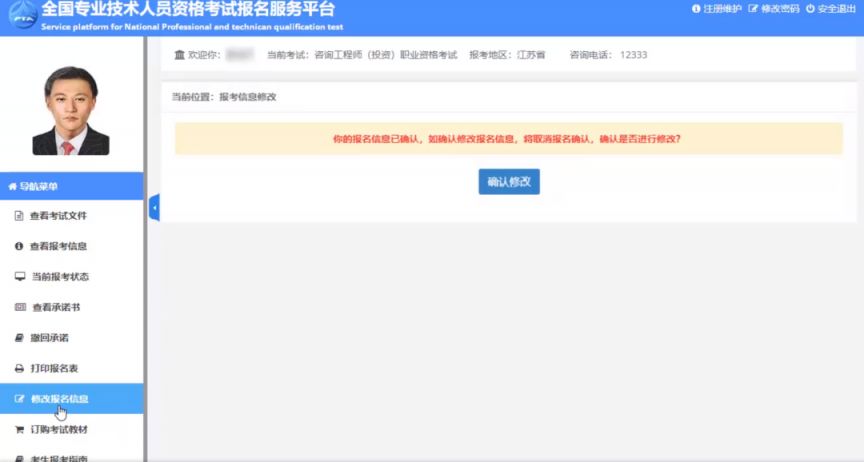
Task: Select 修改报名信息 in sidebar
Action: (x=72, y=399)
